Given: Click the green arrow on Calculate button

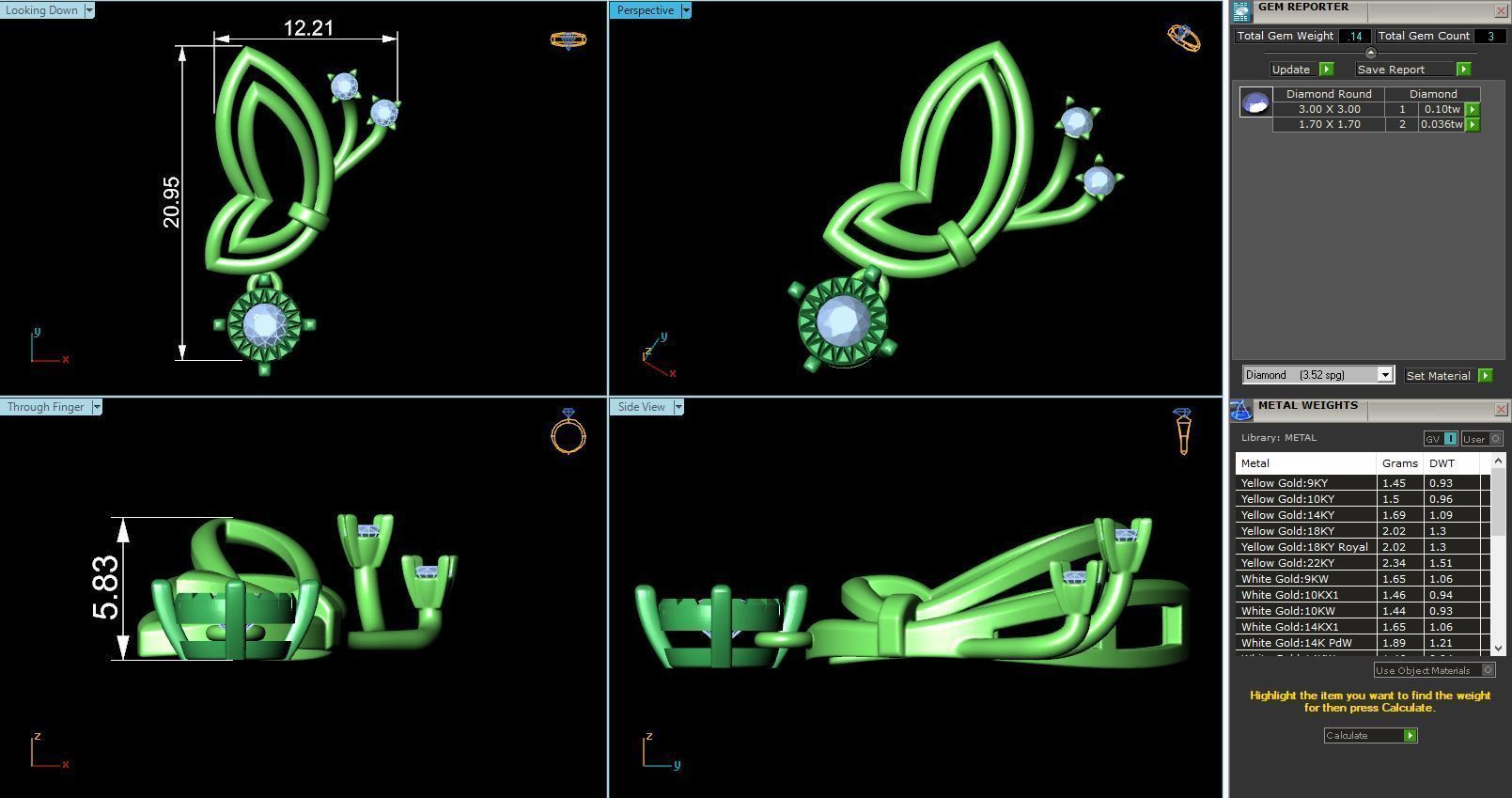Looking at the screenshot, I should tap(1410, 736).
